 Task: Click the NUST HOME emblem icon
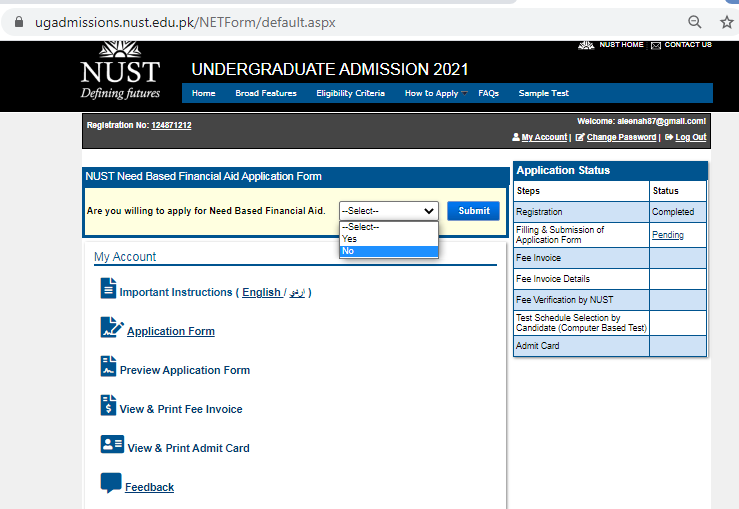586,45
